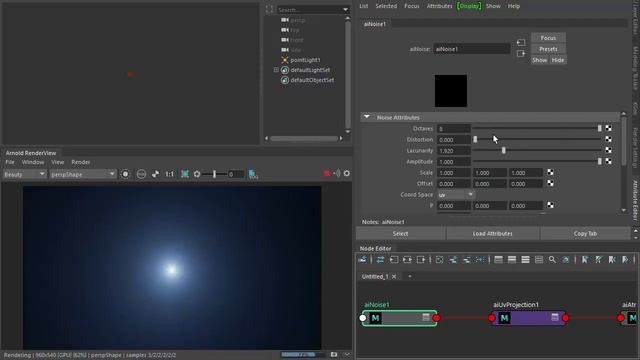The height and width of the screenshot is (360, 640).
Task: Open RenderView settings gear icon
Action: (347, 173)
